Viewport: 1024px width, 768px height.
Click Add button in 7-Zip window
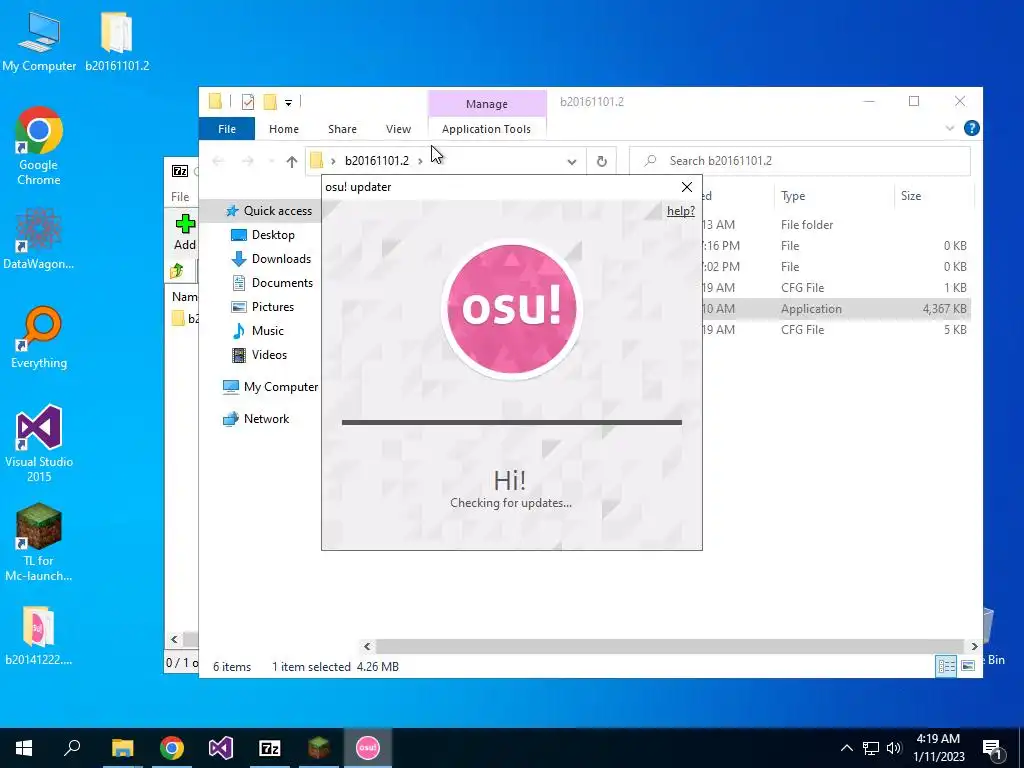click(x=185, y=232)
